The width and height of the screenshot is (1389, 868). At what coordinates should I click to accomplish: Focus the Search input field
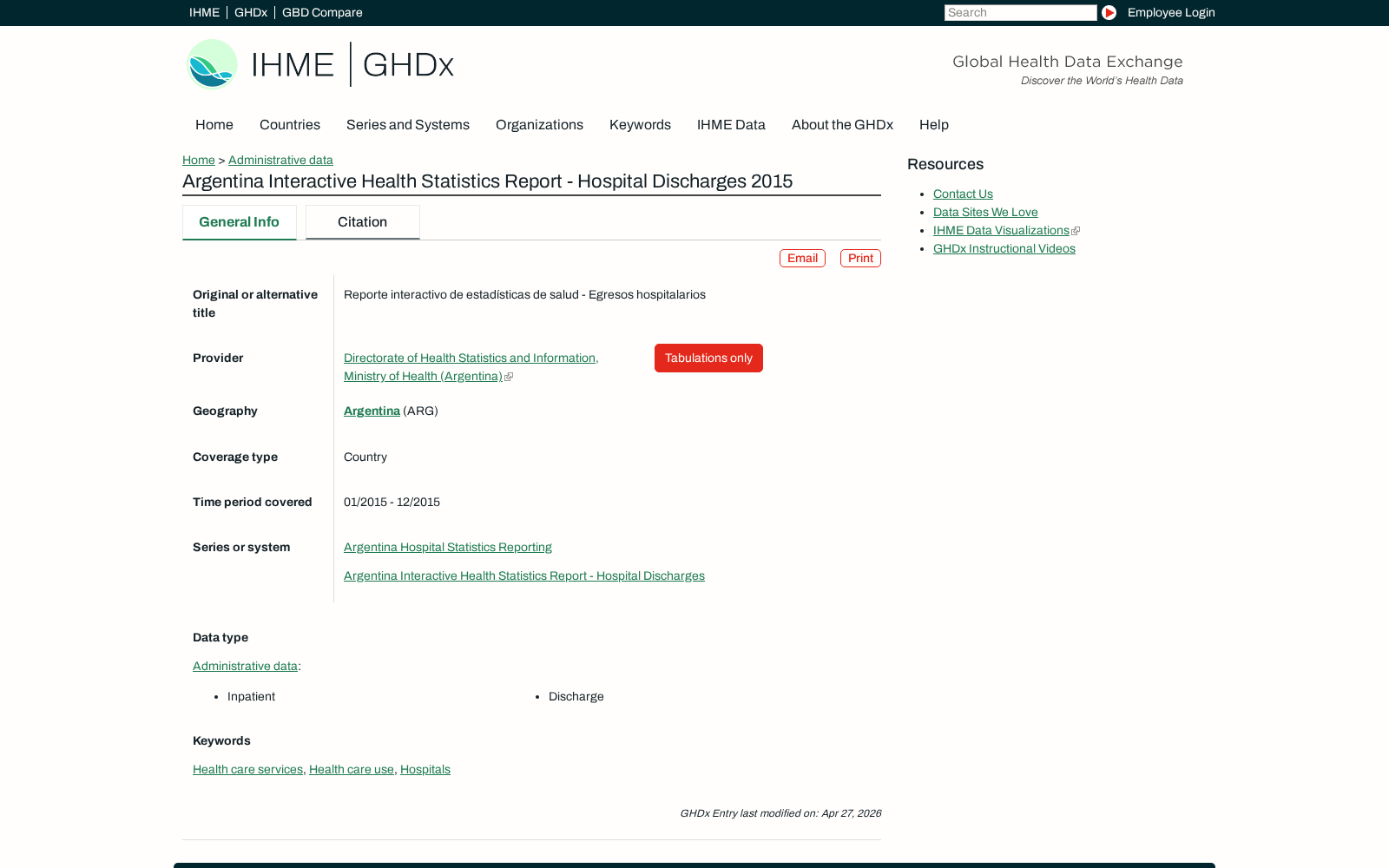1020,12
